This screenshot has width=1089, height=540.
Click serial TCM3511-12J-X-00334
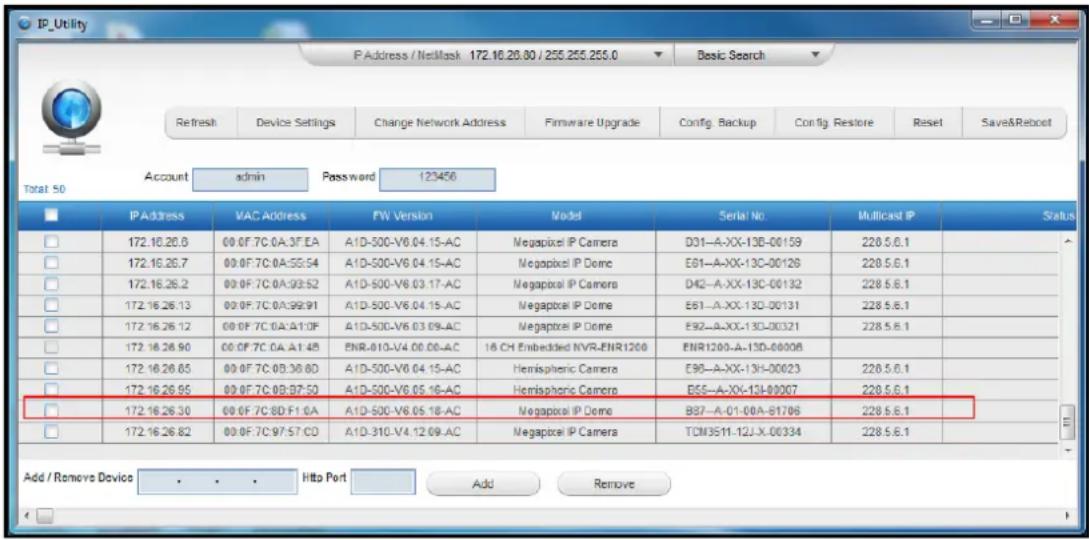pos(742,432)
